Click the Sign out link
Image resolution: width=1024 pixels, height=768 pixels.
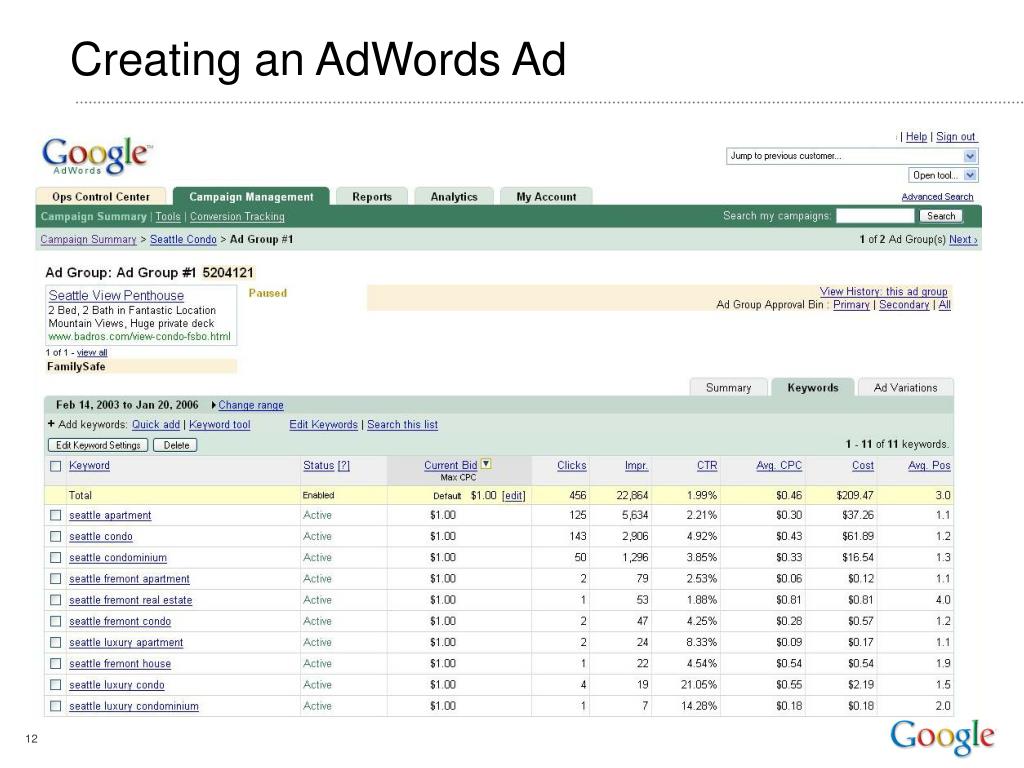coord(955,136)
